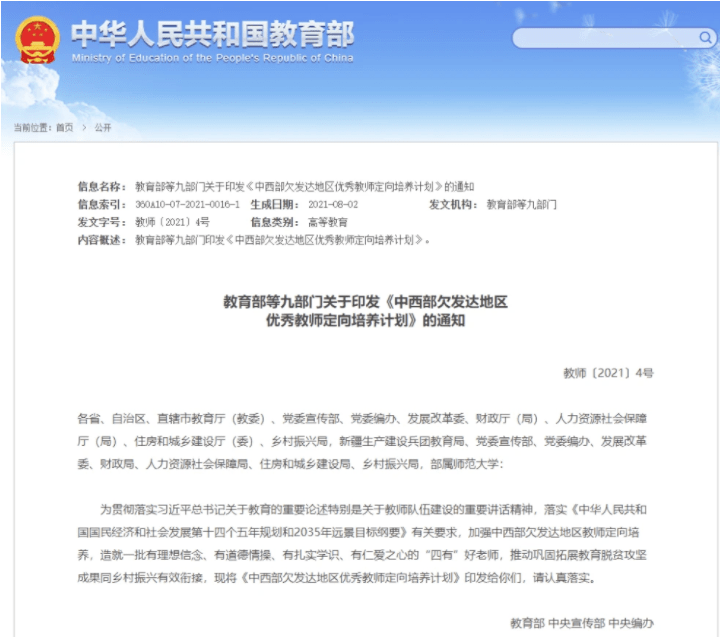
Task: Click the 当前位置 label
Action: click(32, 128)
